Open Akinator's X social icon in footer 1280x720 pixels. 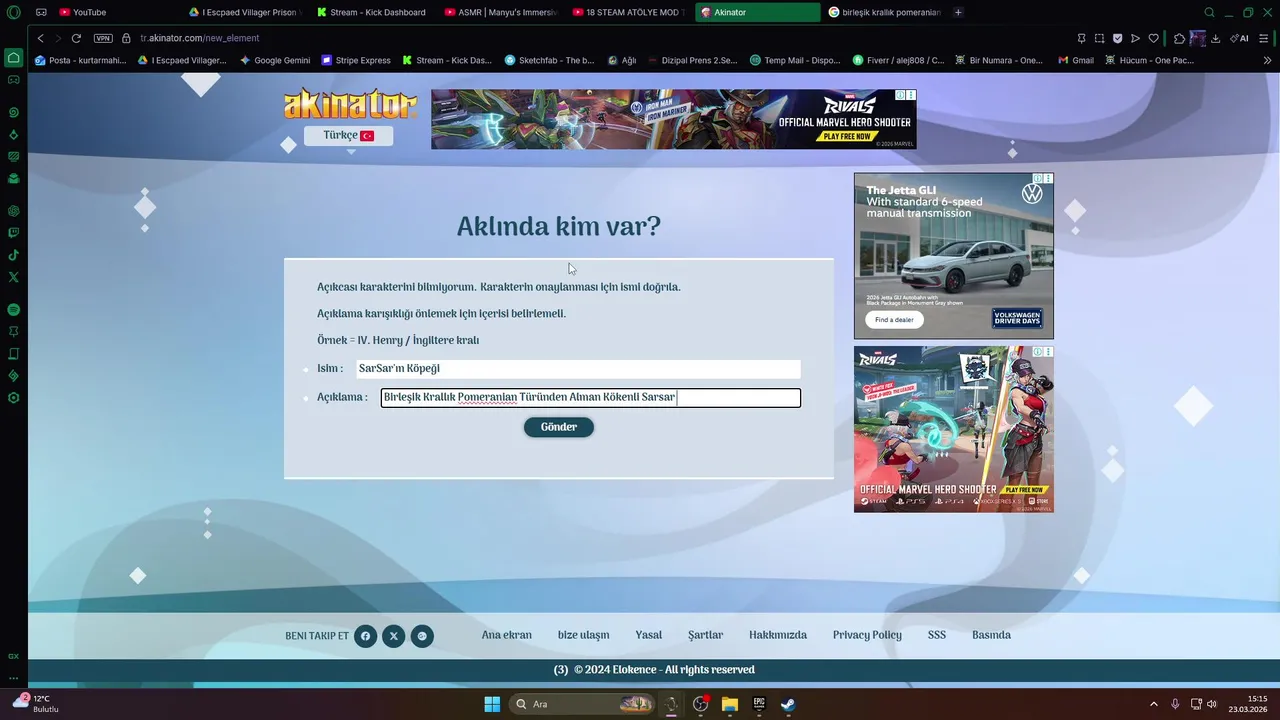394,636
